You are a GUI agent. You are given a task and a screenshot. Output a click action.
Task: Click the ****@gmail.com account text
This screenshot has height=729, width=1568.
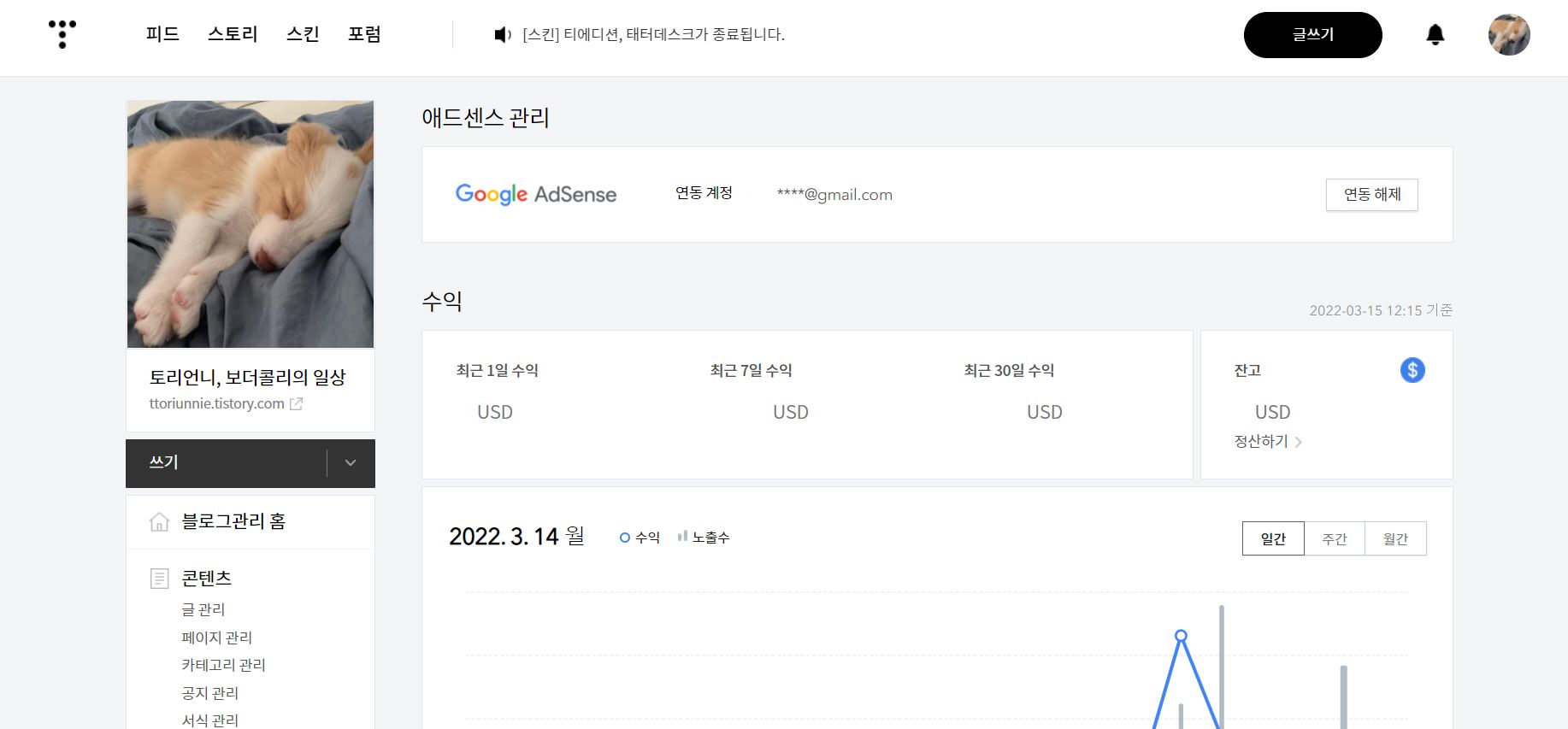point(834,195)
